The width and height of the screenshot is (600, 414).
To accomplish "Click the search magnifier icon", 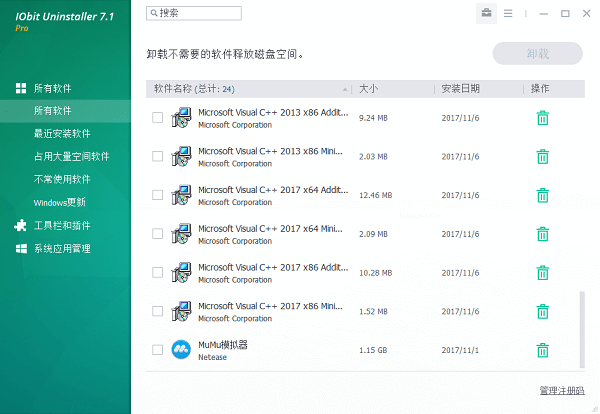I will (x=153, y=13).
